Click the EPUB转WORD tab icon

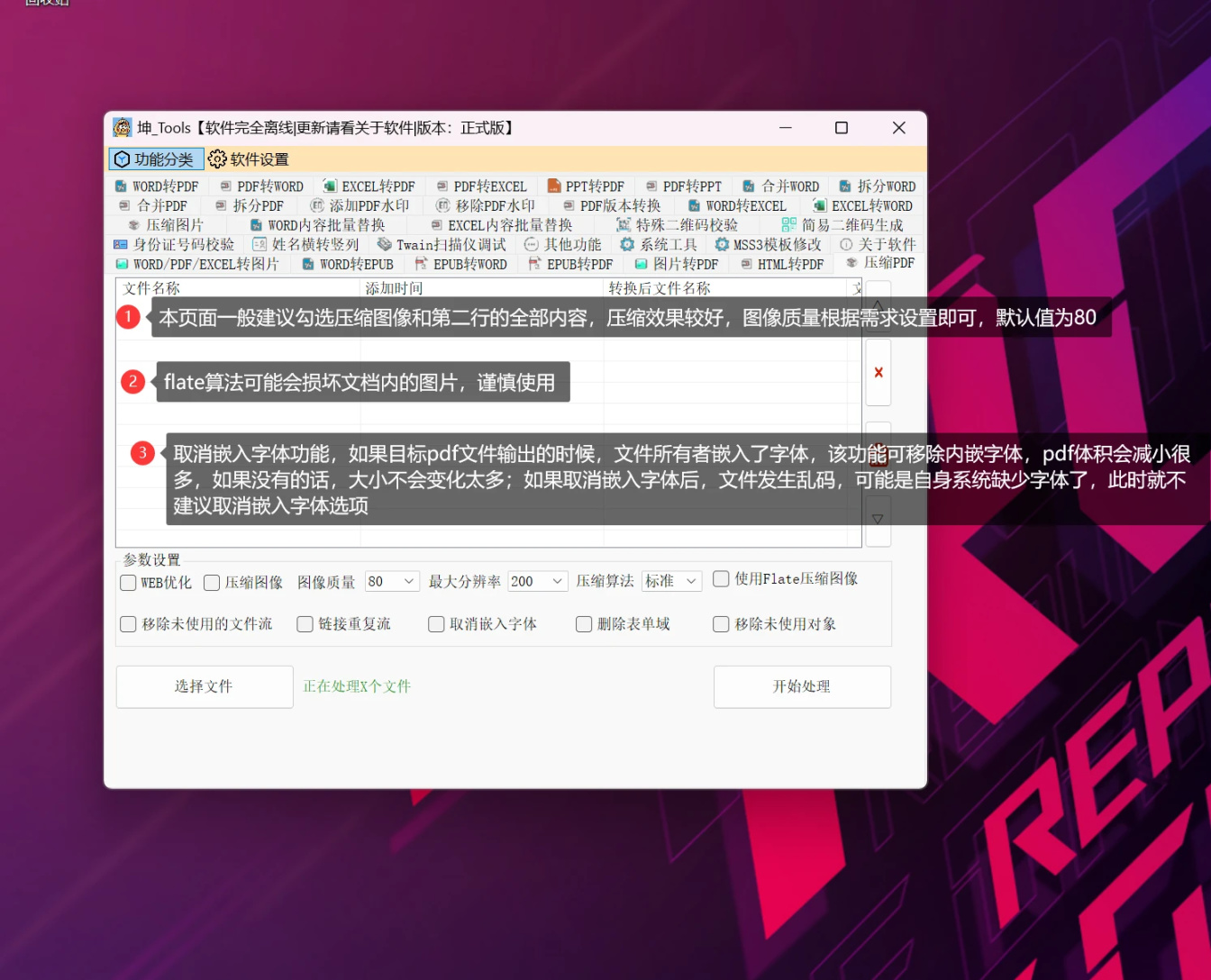click(421, 264)
